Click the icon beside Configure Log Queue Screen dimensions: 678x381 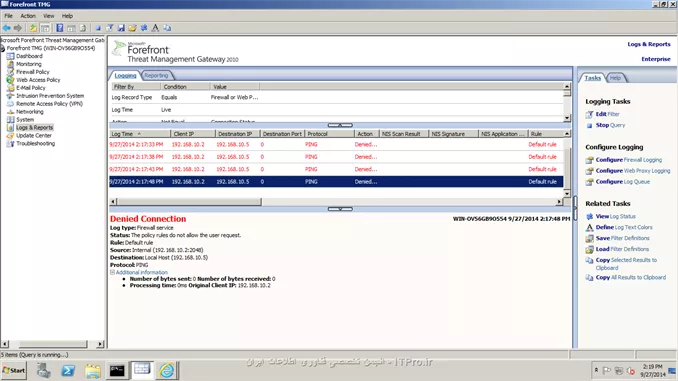coord(589,182)
